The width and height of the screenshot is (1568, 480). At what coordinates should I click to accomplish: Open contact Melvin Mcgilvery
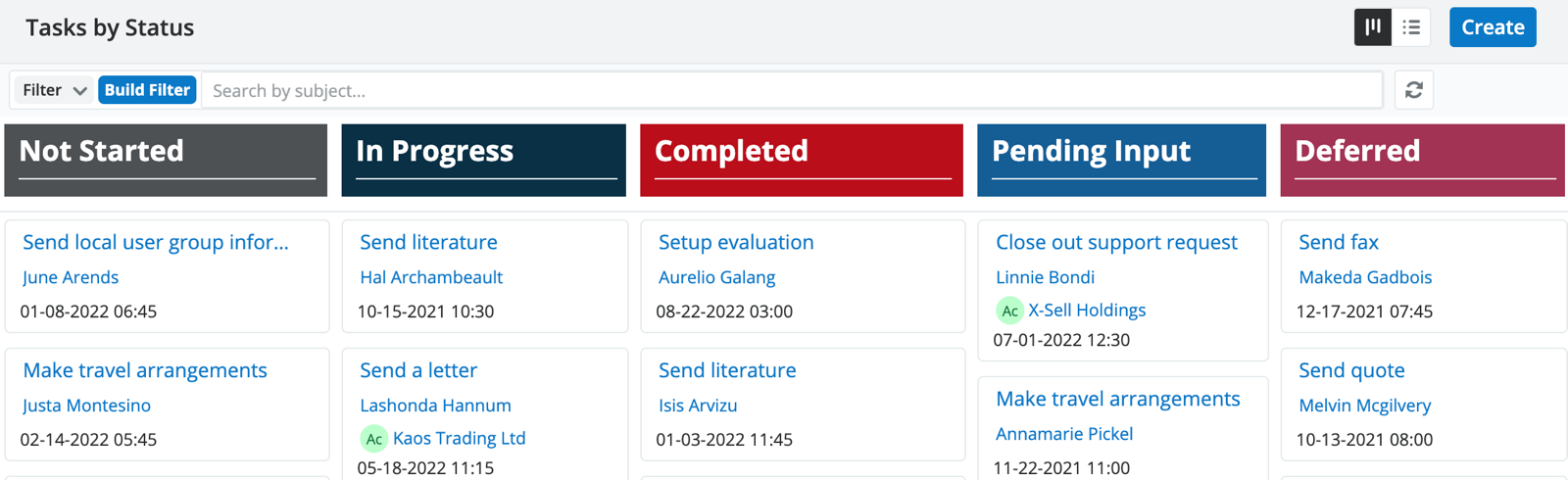[x=1364, y=406]
